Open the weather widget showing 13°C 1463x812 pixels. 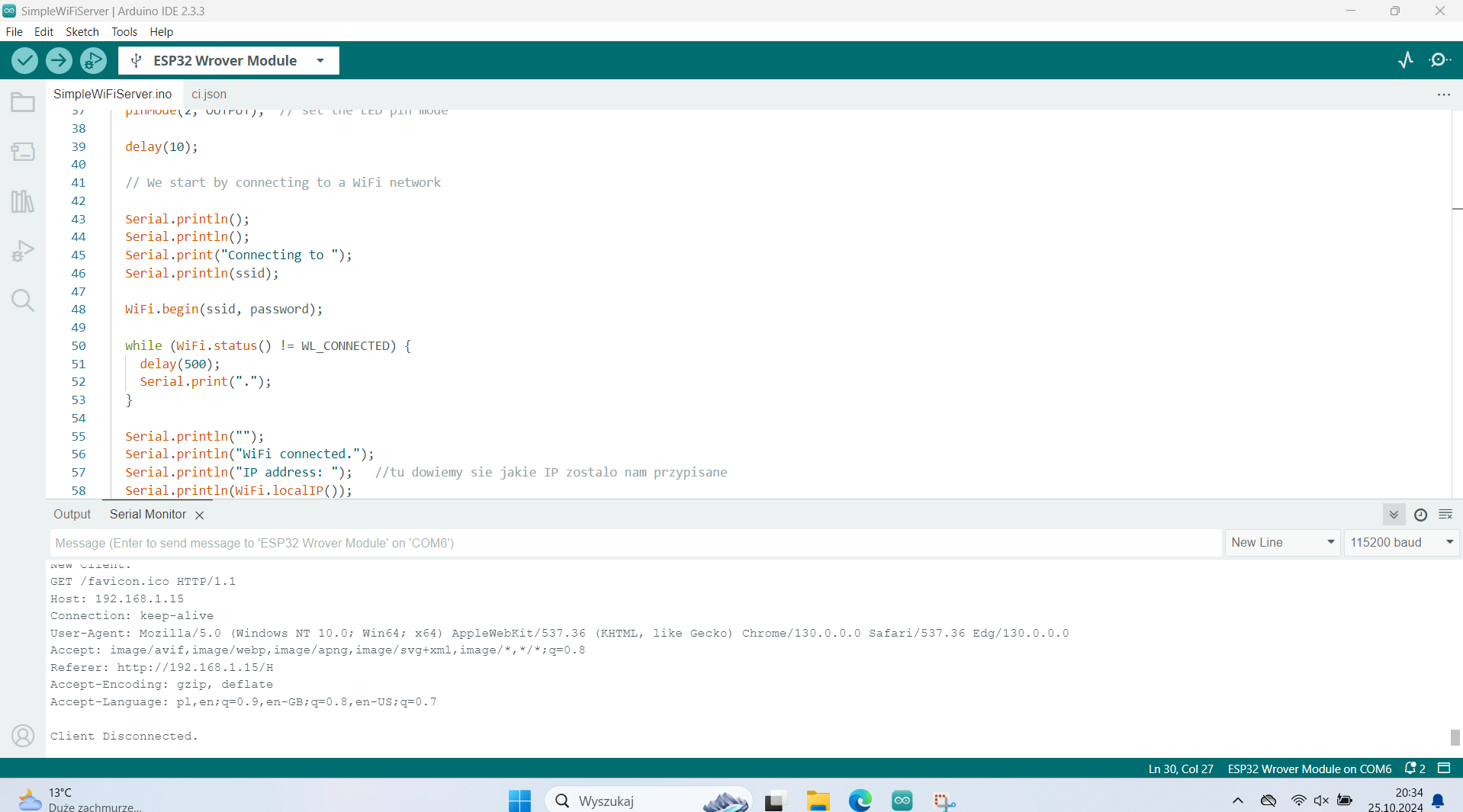pos(80,800)
